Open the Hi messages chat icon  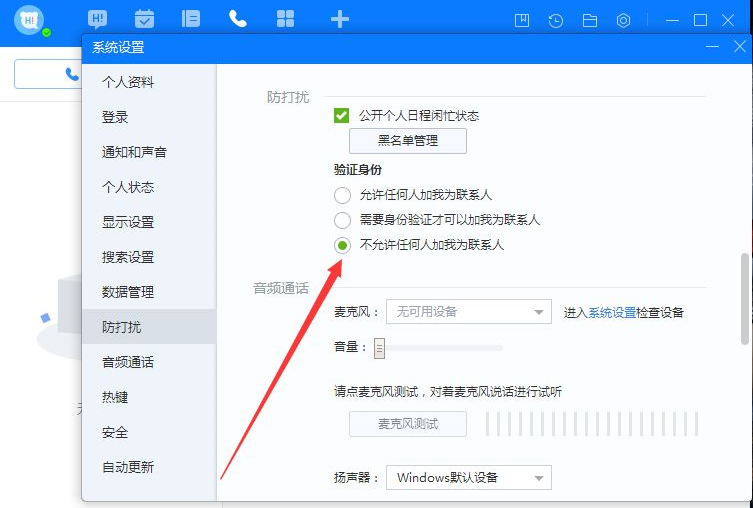point(97,20)
